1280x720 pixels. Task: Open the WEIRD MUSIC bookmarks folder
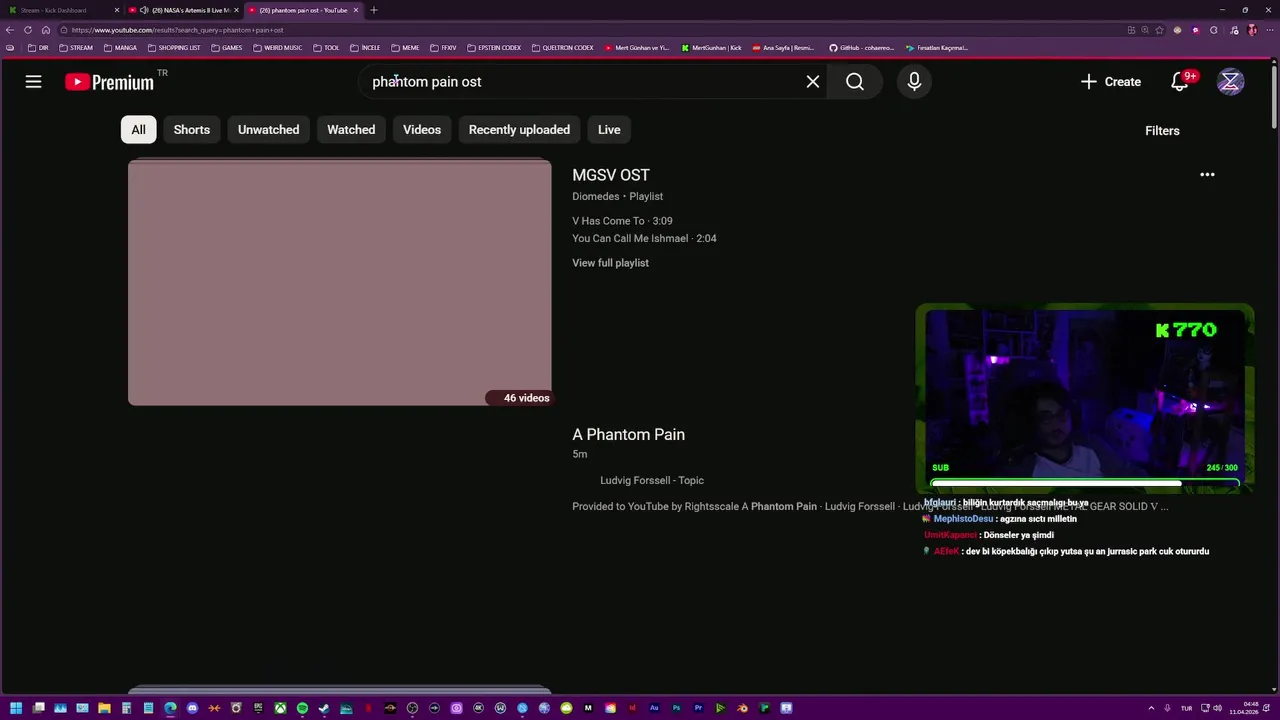[277, 48]
